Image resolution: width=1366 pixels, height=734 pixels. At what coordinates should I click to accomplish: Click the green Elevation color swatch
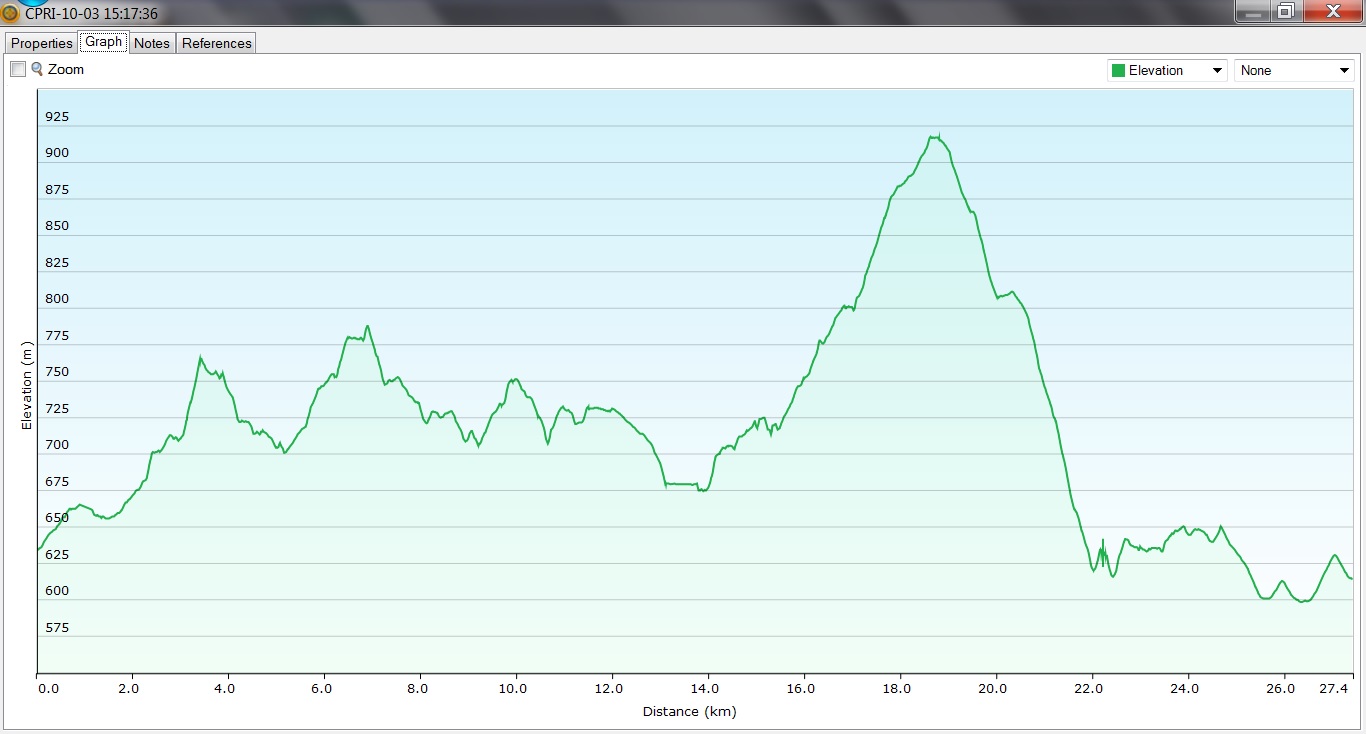click(1118, 70)
